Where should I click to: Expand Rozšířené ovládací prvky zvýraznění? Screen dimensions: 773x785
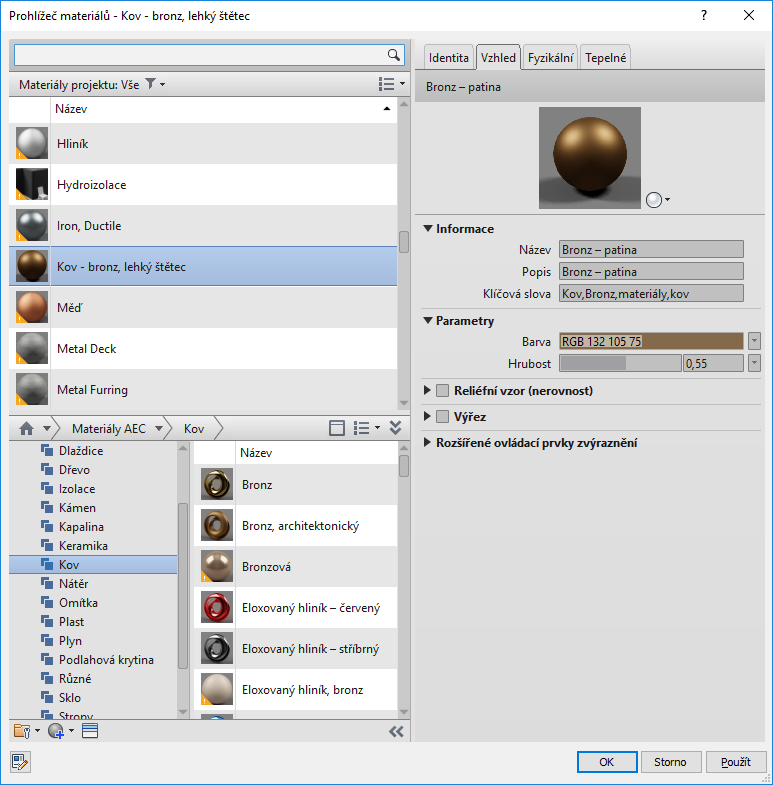(427, 442)
